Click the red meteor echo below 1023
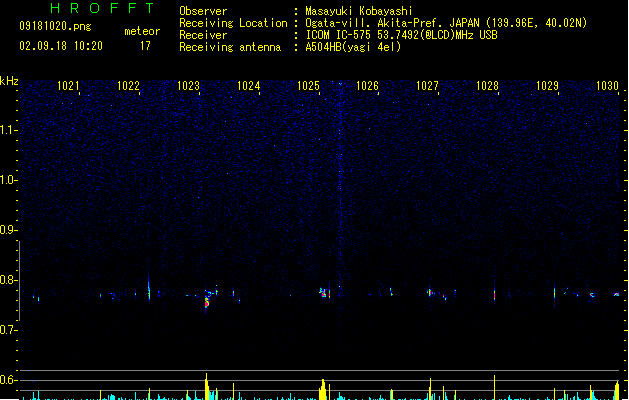 click(x=207, y=302)
